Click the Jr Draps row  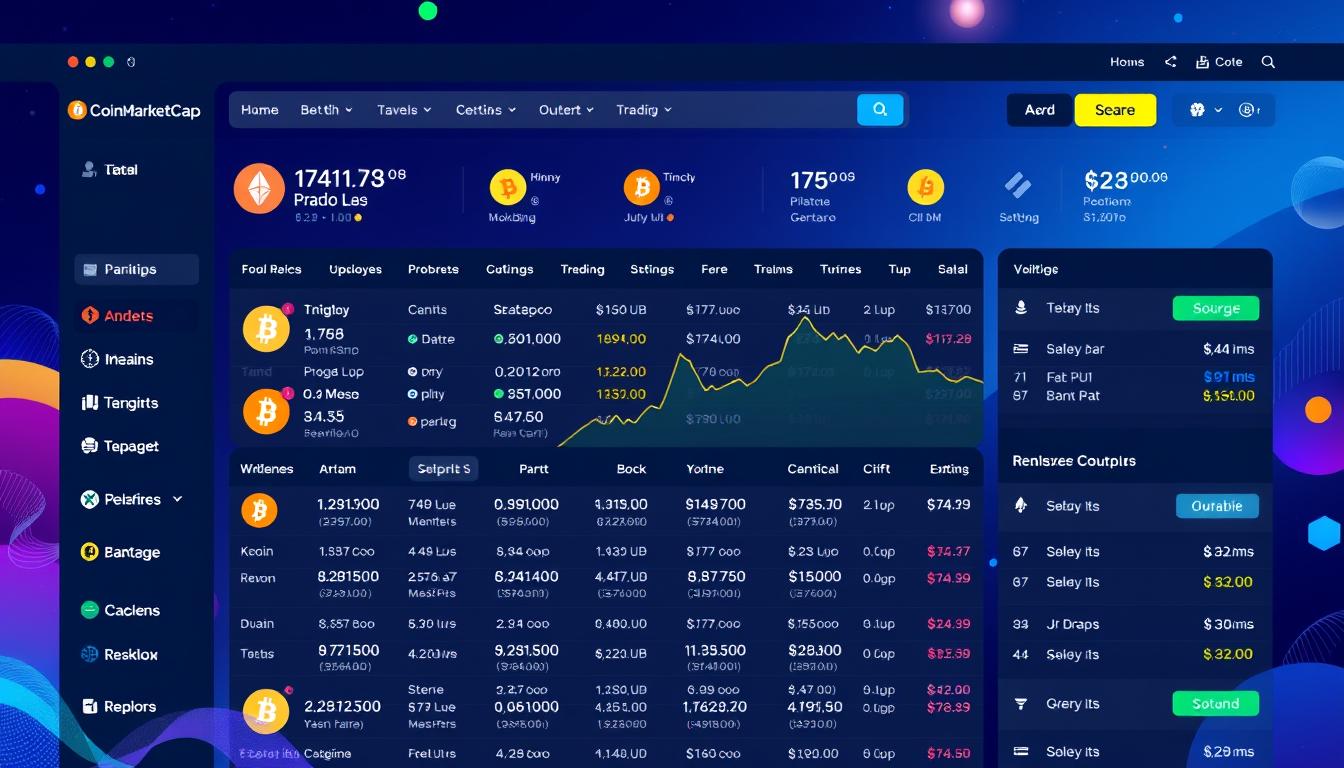click(1135, 624)
